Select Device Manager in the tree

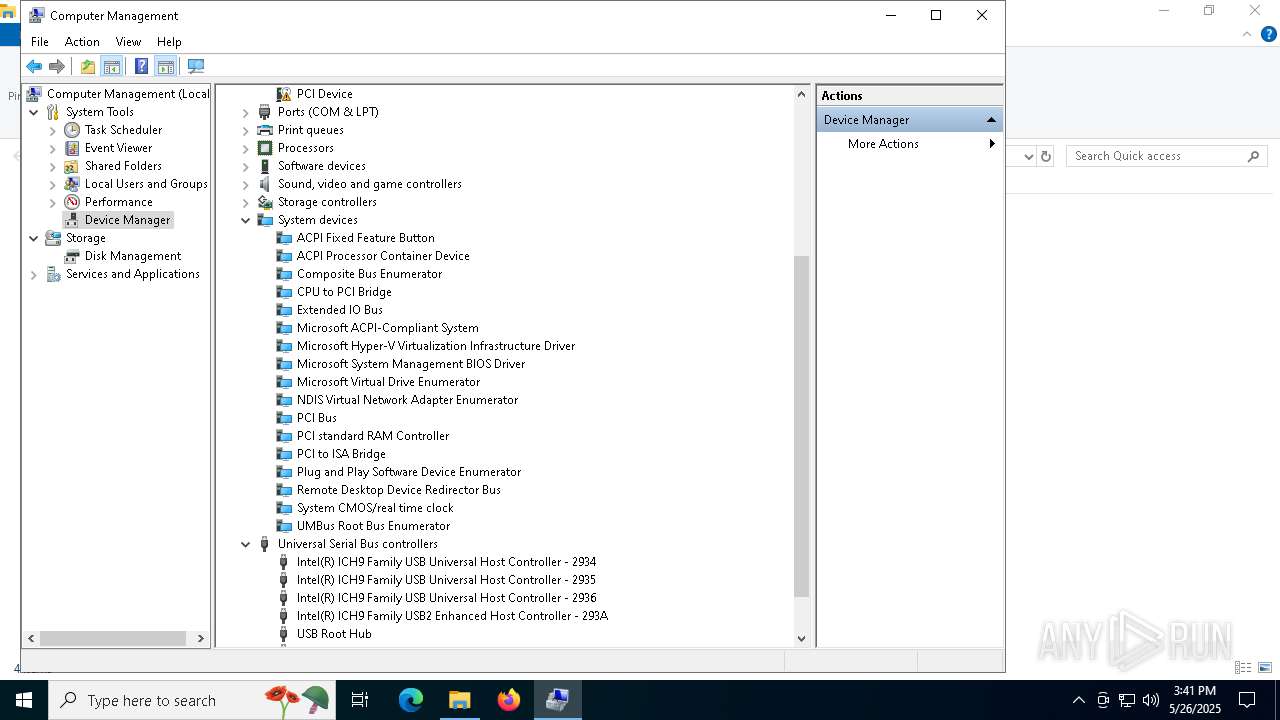[128, 220]
